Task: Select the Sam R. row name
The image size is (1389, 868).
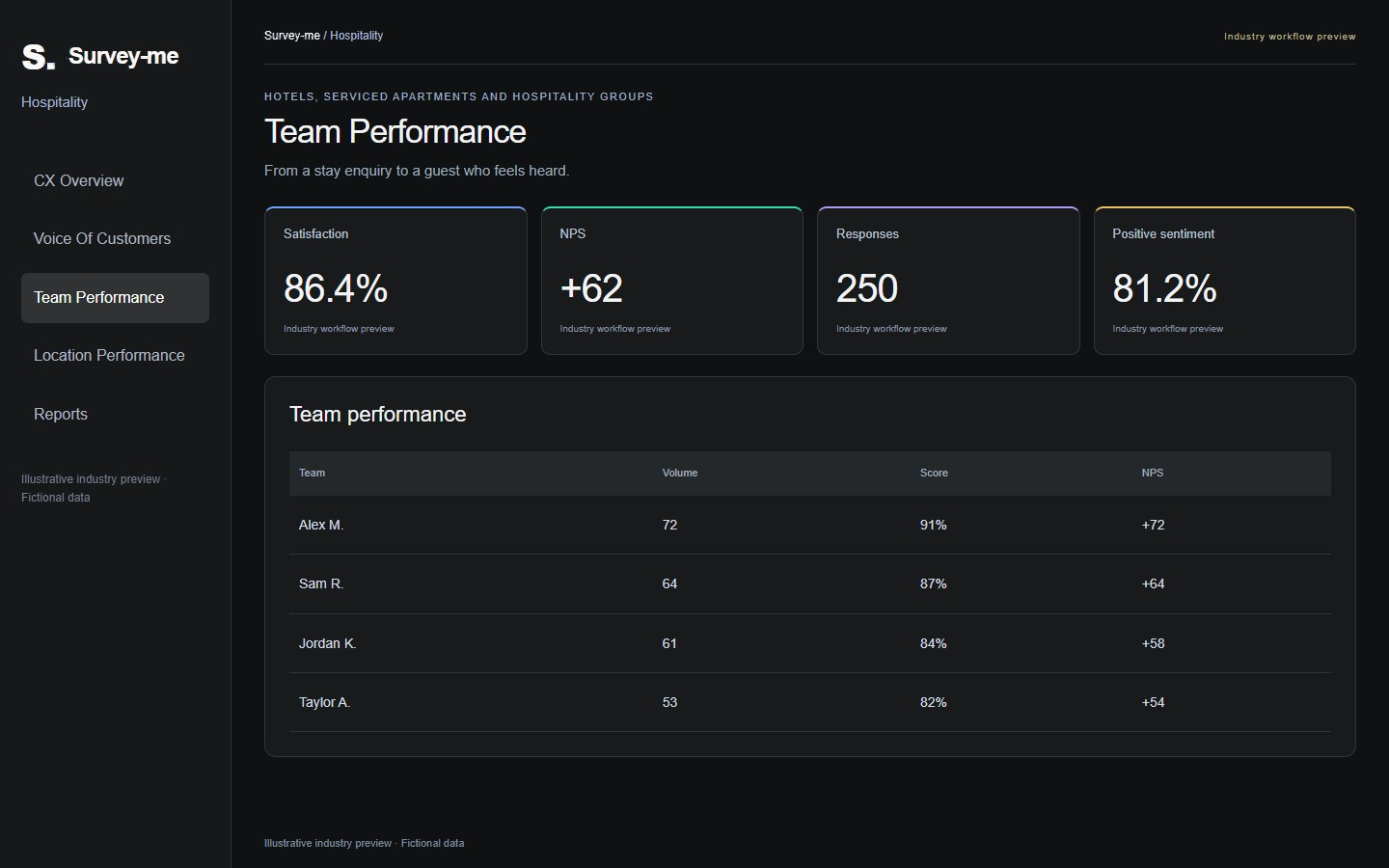Action: [321, 583]
